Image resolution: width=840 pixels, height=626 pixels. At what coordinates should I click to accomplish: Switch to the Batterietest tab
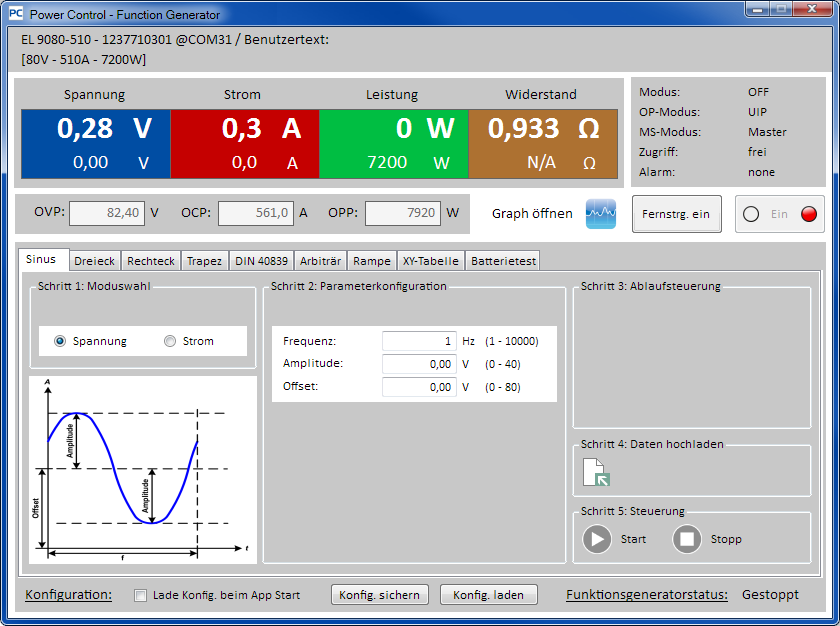(503, 261)
